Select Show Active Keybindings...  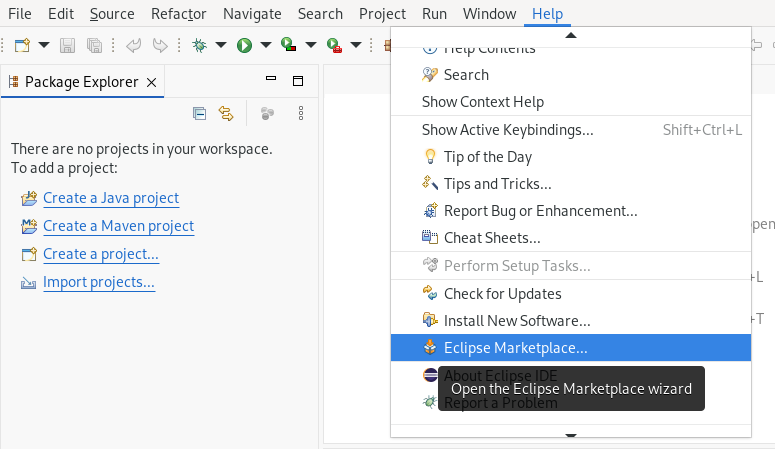click(571, 130)
